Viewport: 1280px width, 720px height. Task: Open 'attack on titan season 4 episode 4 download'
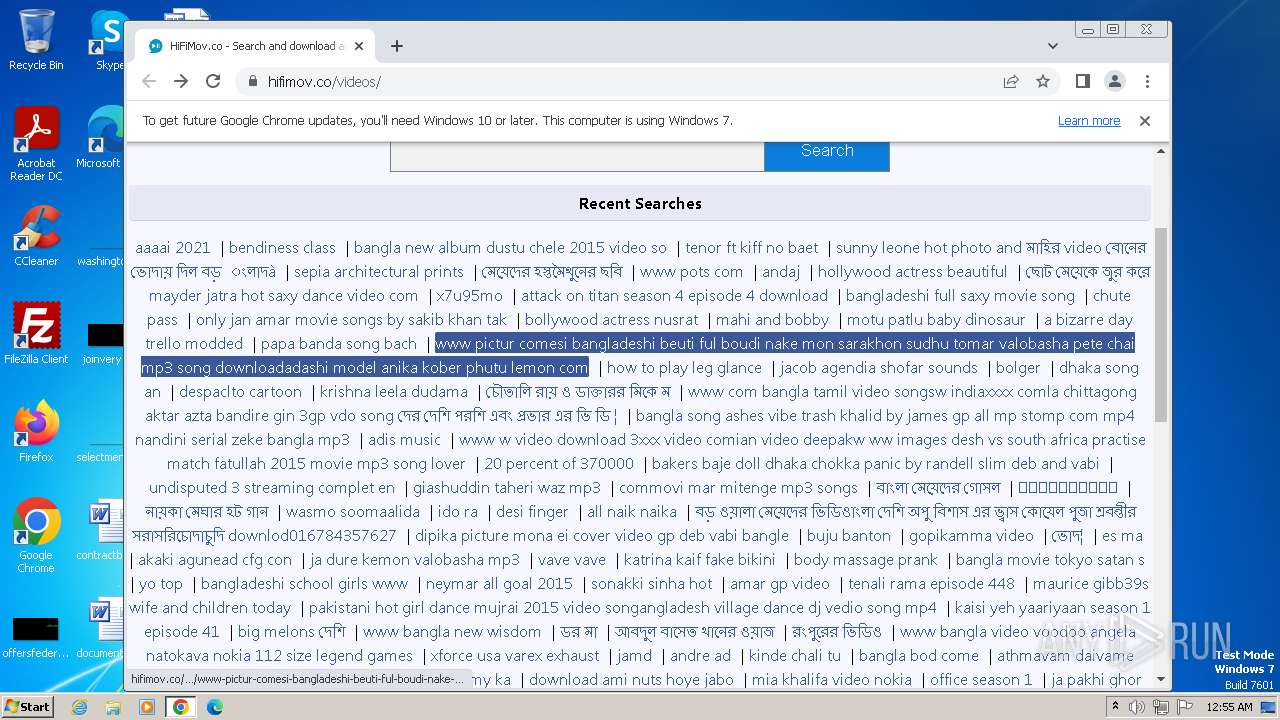point(674,296)
